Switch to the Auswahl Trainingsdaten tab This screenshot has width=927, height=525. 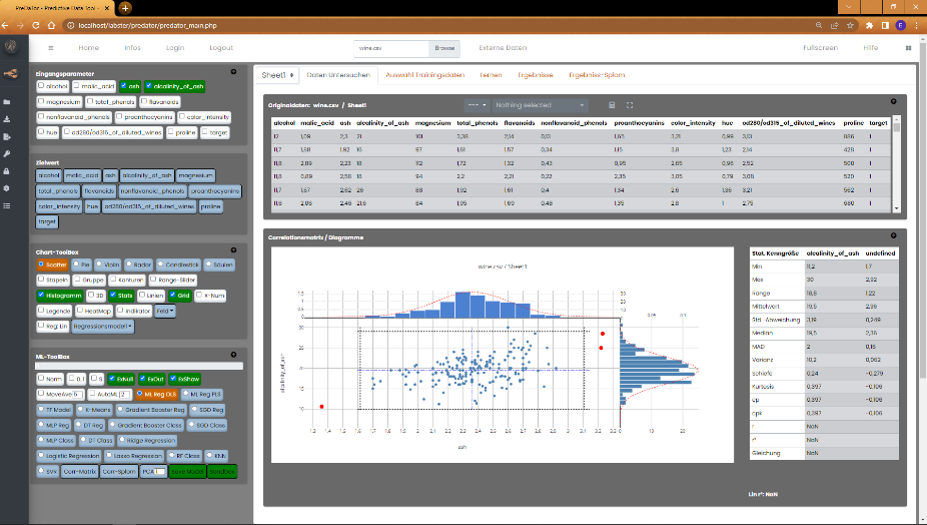tap(425, 75)
